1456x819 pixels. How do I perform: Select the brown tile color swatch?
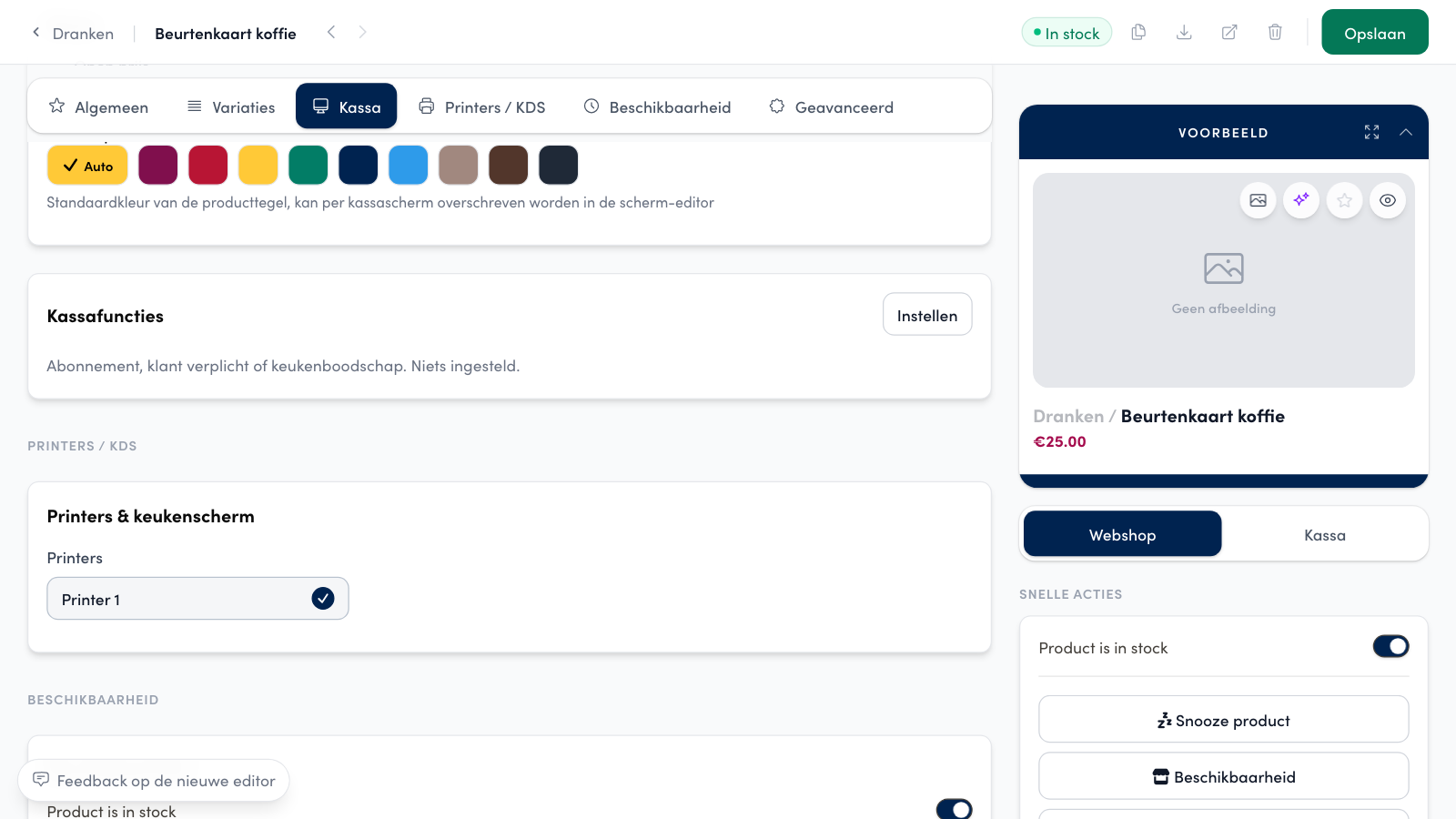[509, 166]
